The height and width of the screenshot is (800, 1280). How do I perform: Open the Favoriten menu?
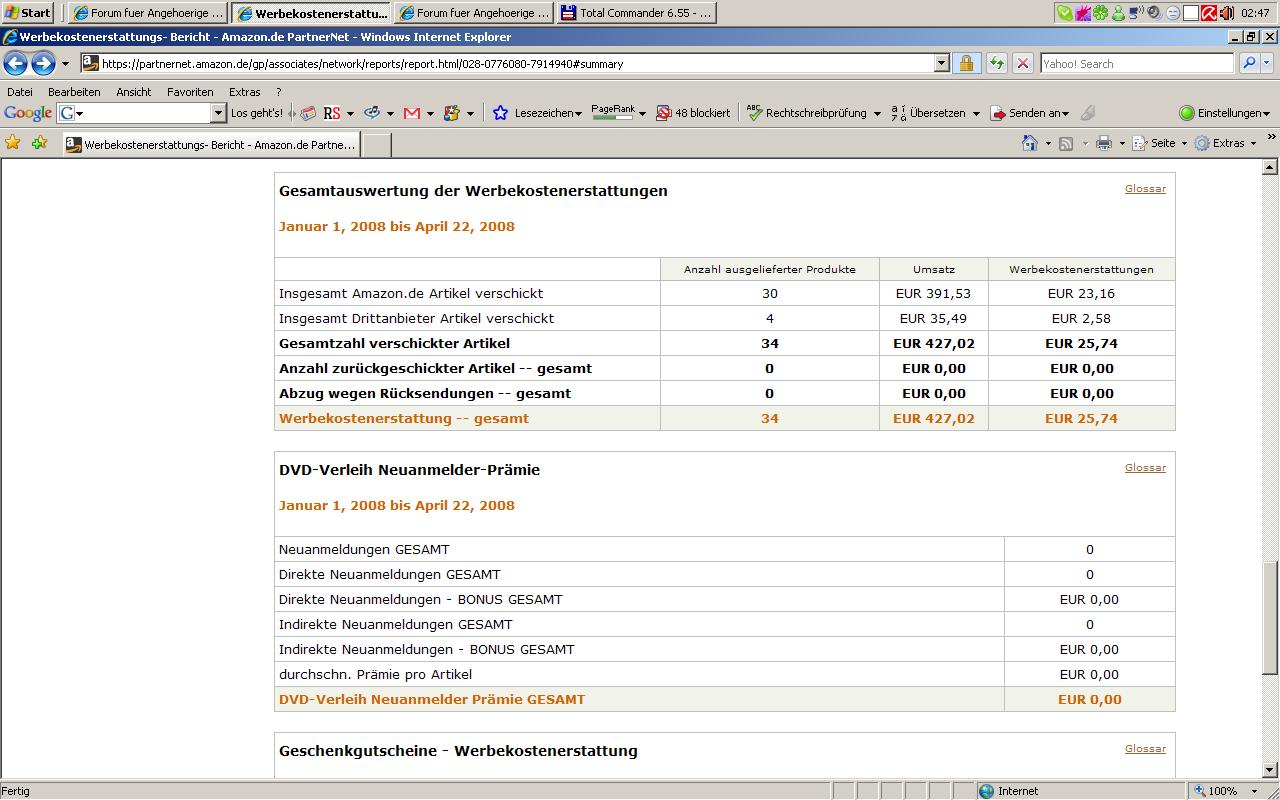pos(190,92)
